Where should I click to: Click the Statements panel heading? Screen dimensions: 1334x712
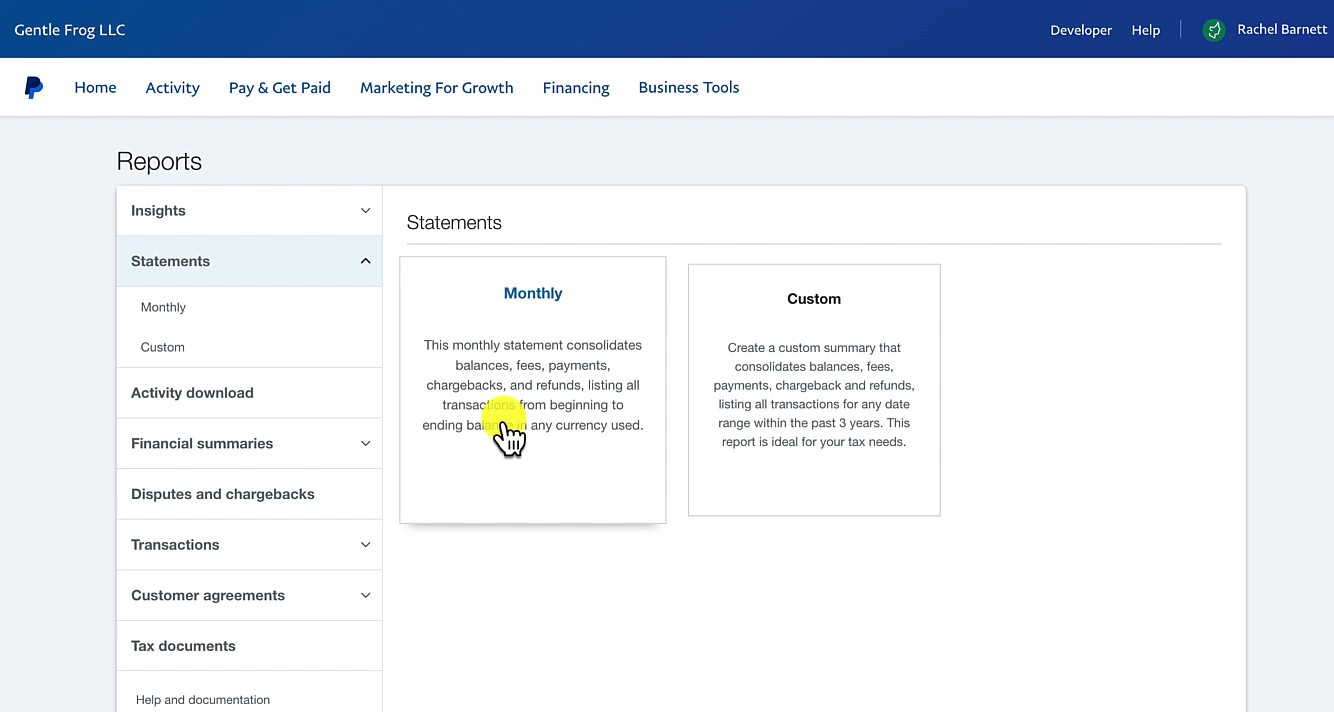(454, 223)
